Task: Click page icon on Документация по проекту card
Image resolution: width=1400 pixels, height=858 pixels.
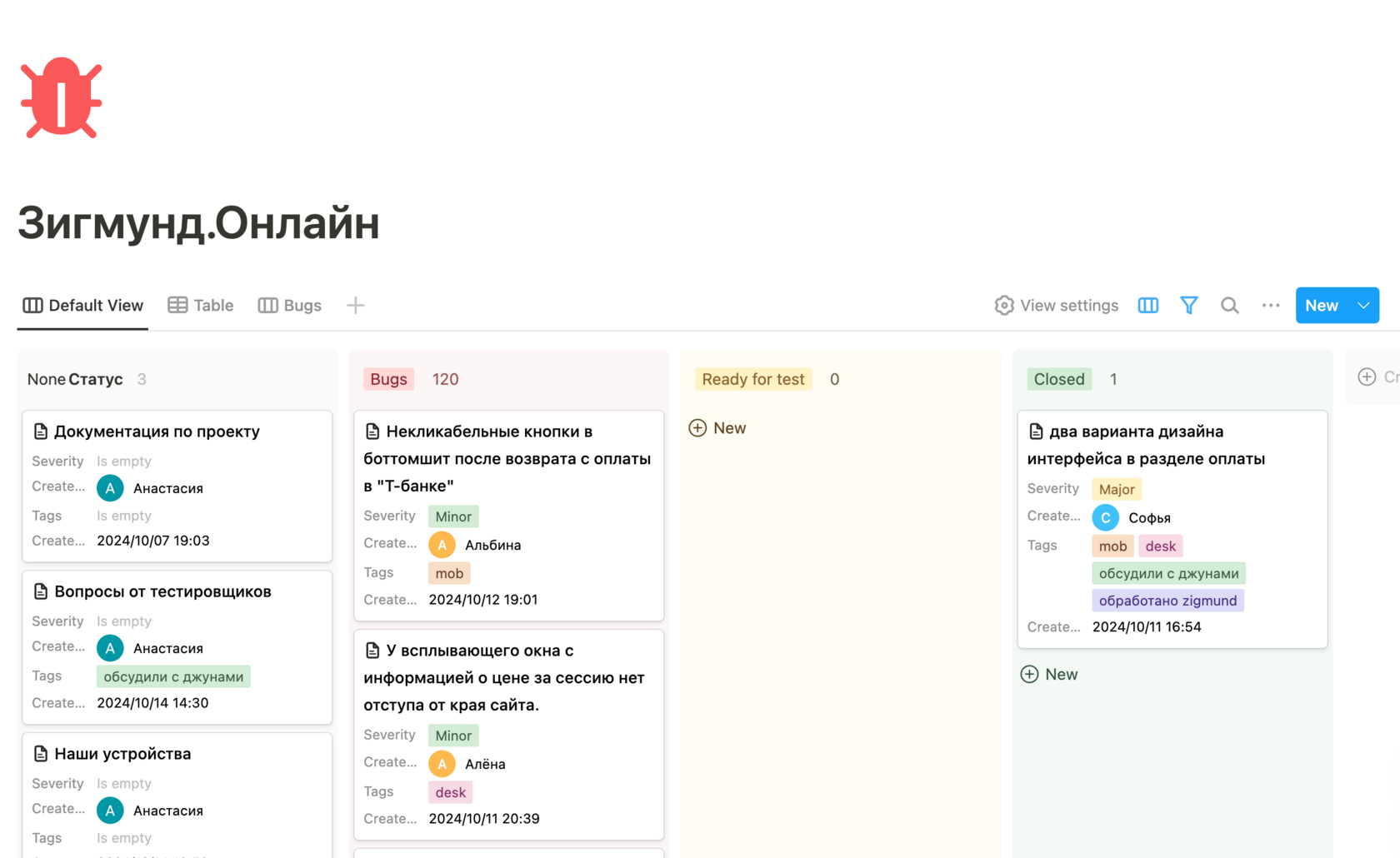Action: pos(40,431)
